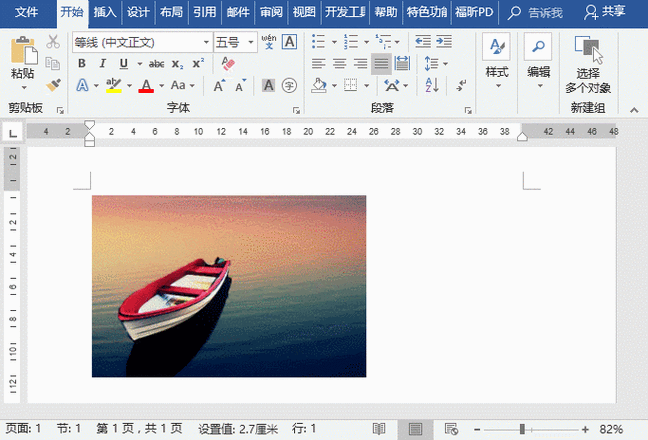Click the bullet list icon
The width and height of the screenshot is (648, 440).
318,41
